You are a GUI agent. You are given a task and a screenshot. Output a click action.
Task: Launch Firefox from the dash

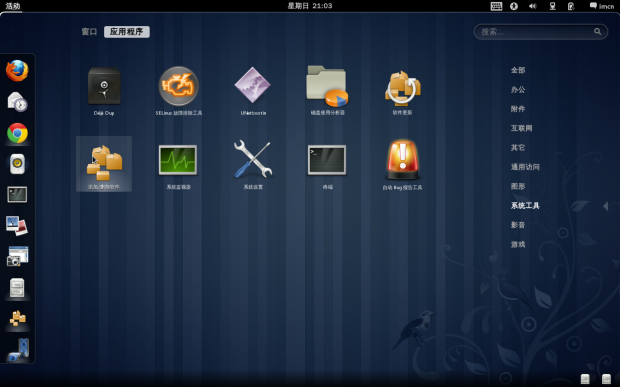17,71
